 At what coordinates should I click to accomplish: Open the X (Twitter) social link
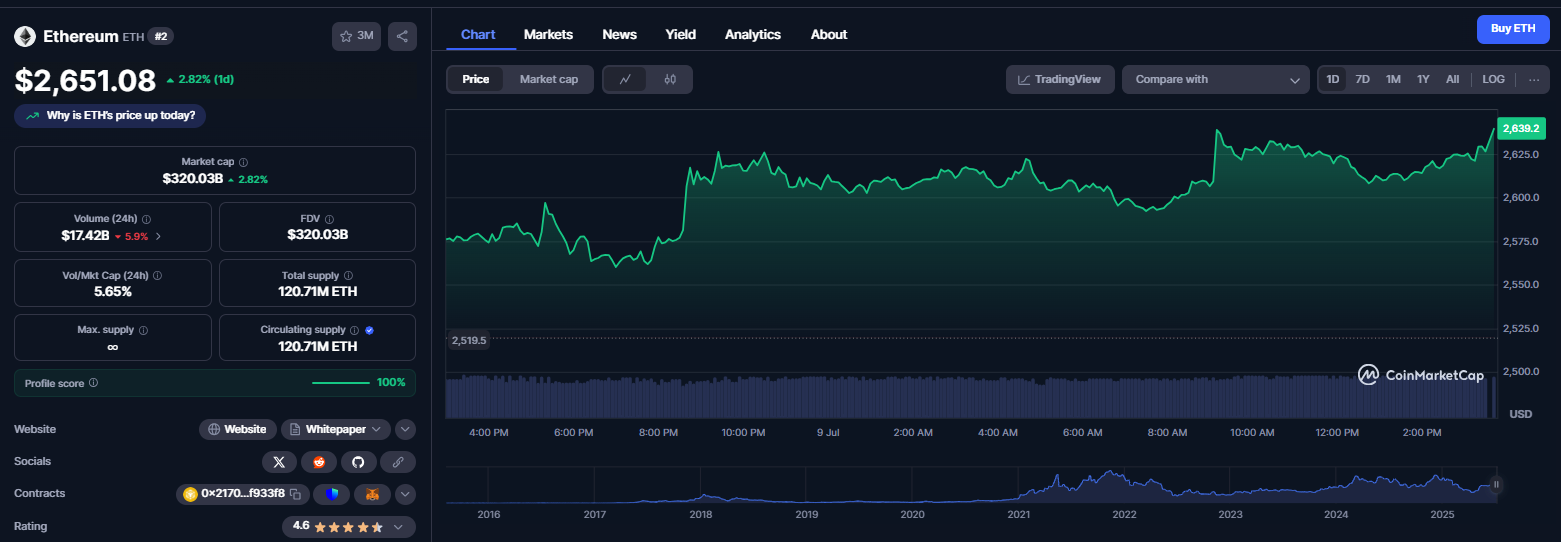click(279, 462)
